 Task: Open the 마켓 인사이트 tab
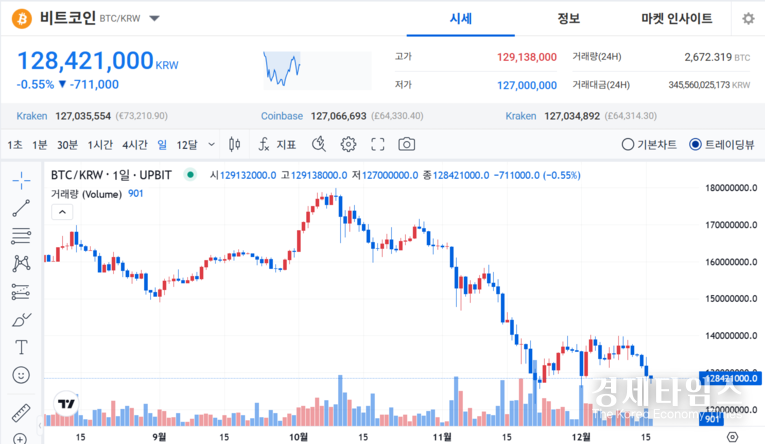(x=677, y=19)
